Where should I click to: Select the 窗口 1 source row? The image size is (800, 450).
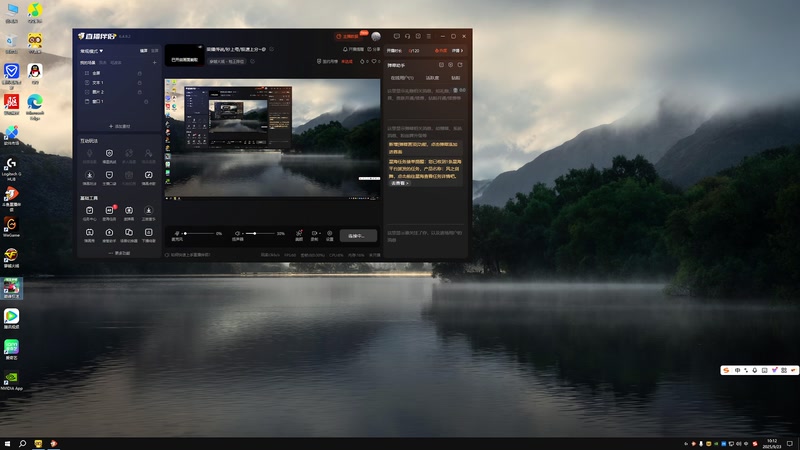[118, 102]
